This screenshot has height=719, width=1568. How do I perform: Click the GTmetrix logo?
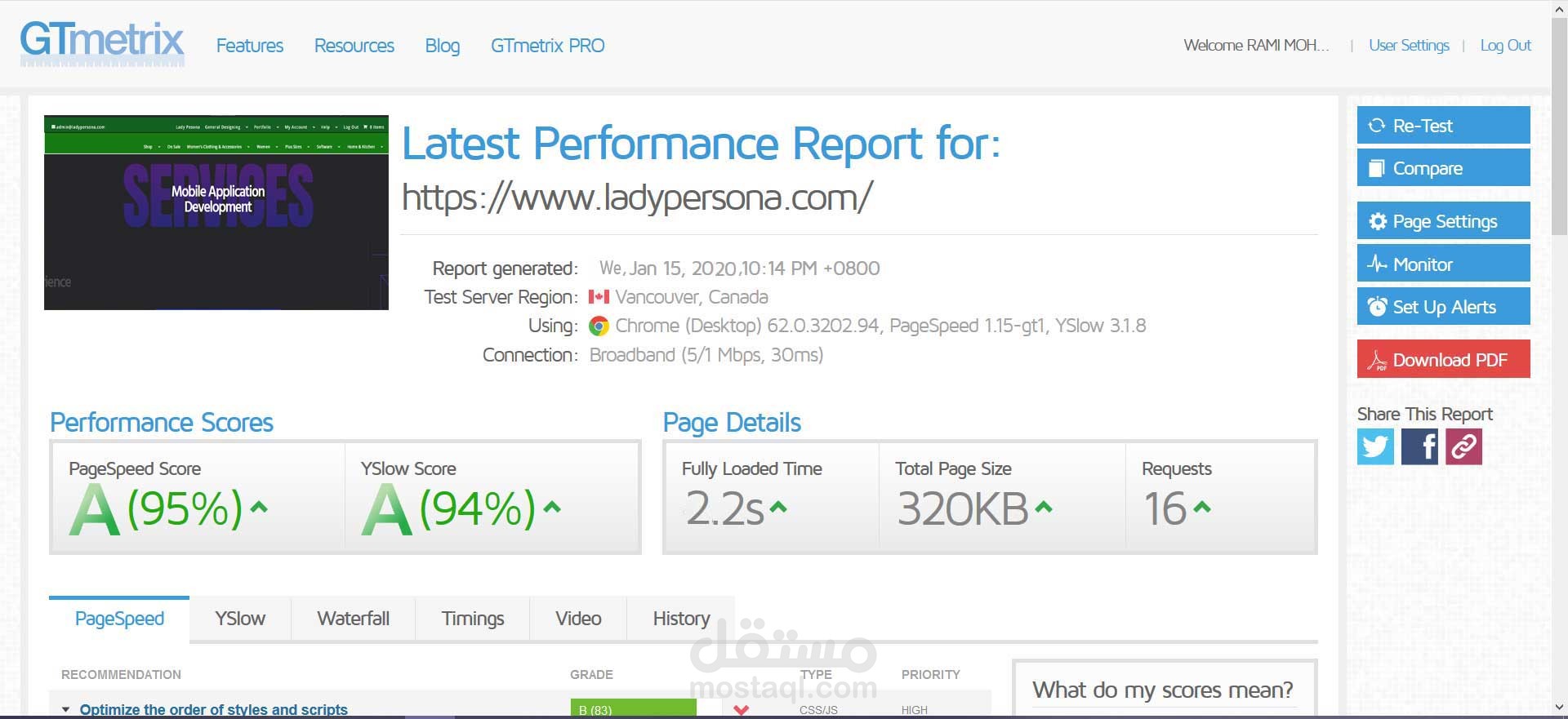[x=102, y=42]
